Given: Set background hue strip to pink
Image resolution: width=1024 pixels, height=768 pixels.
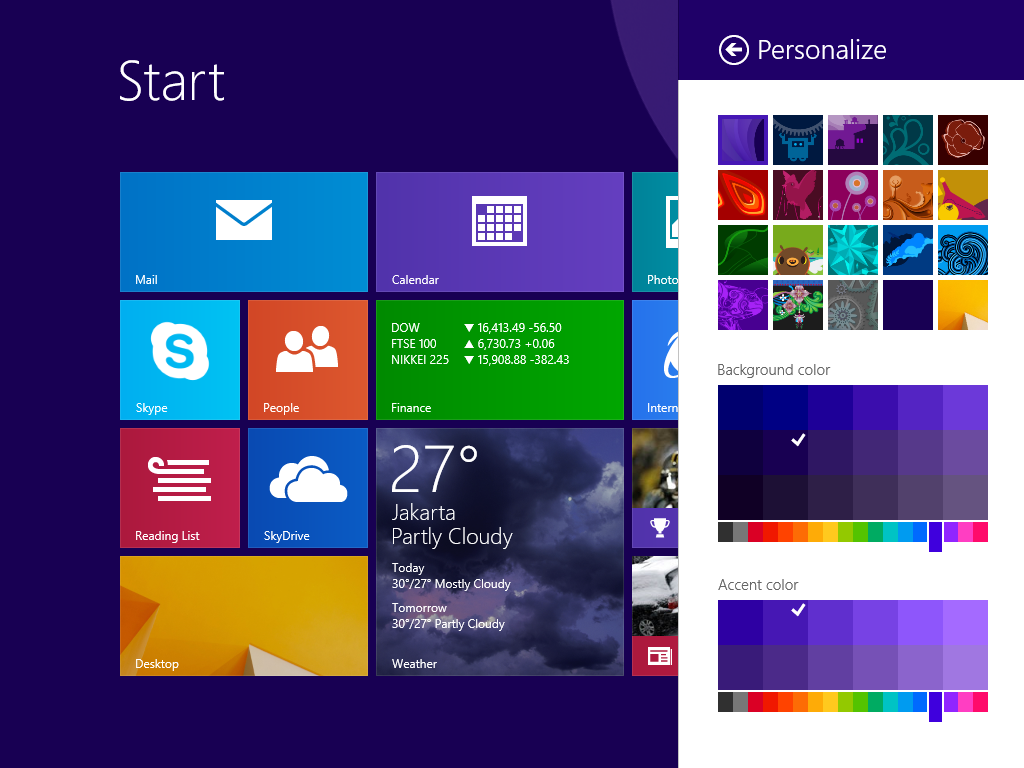Looking at the screenshot, I should [965, 532].
